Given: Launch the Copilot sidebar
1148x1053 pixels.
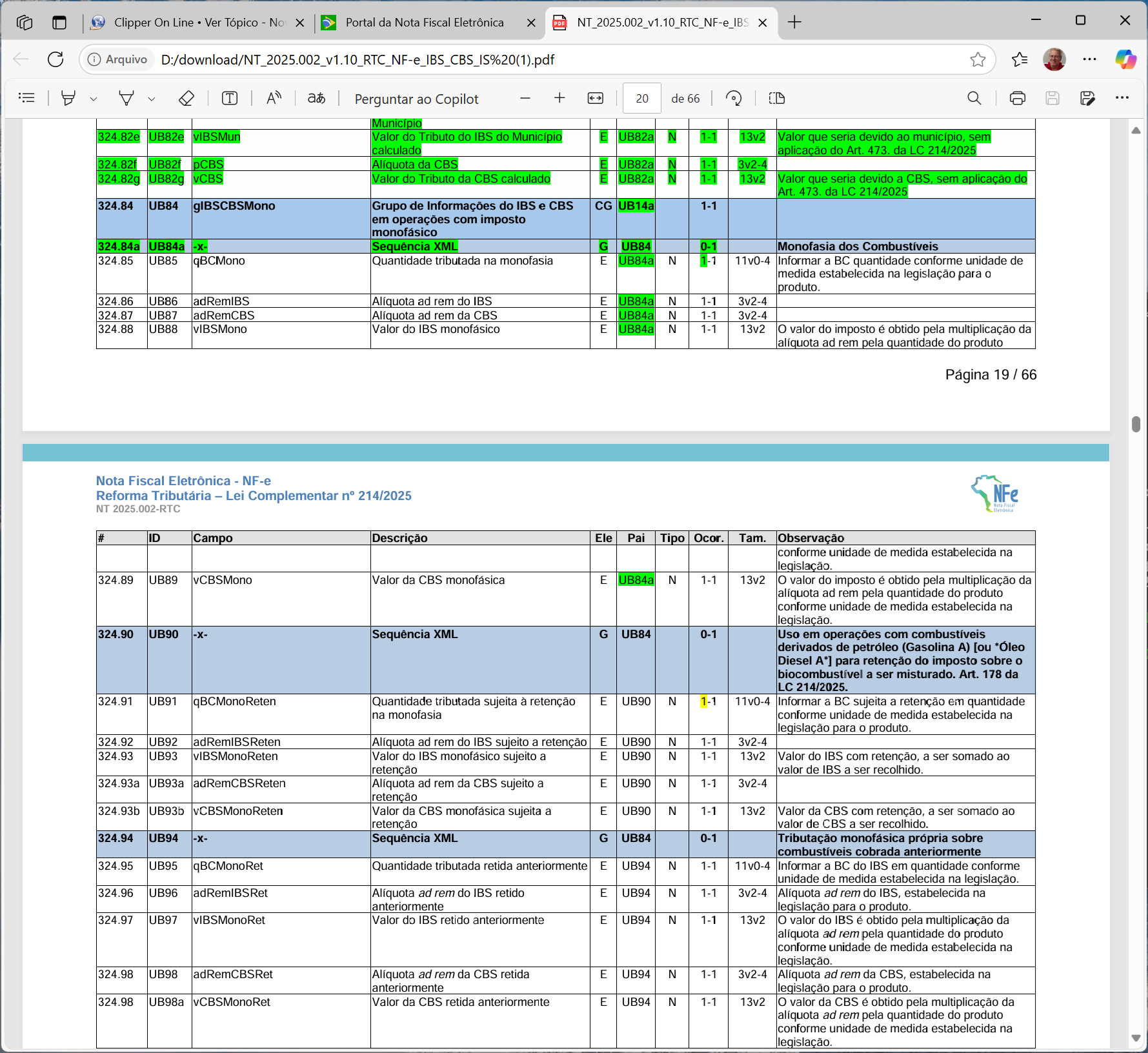Looking at the screenshot, I should [x=1125, y=60].
